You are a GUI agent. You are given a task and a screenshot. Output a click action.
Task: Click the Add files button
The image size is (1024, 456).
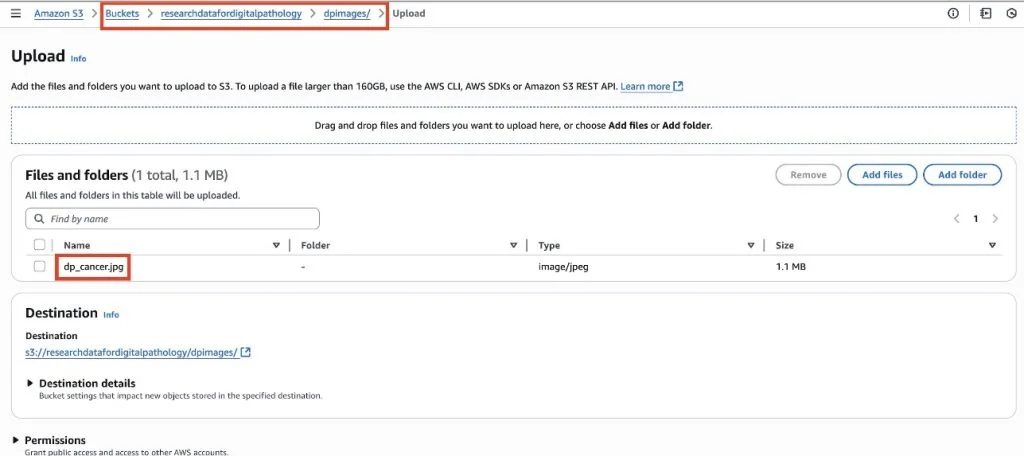[x=882, y=175]
